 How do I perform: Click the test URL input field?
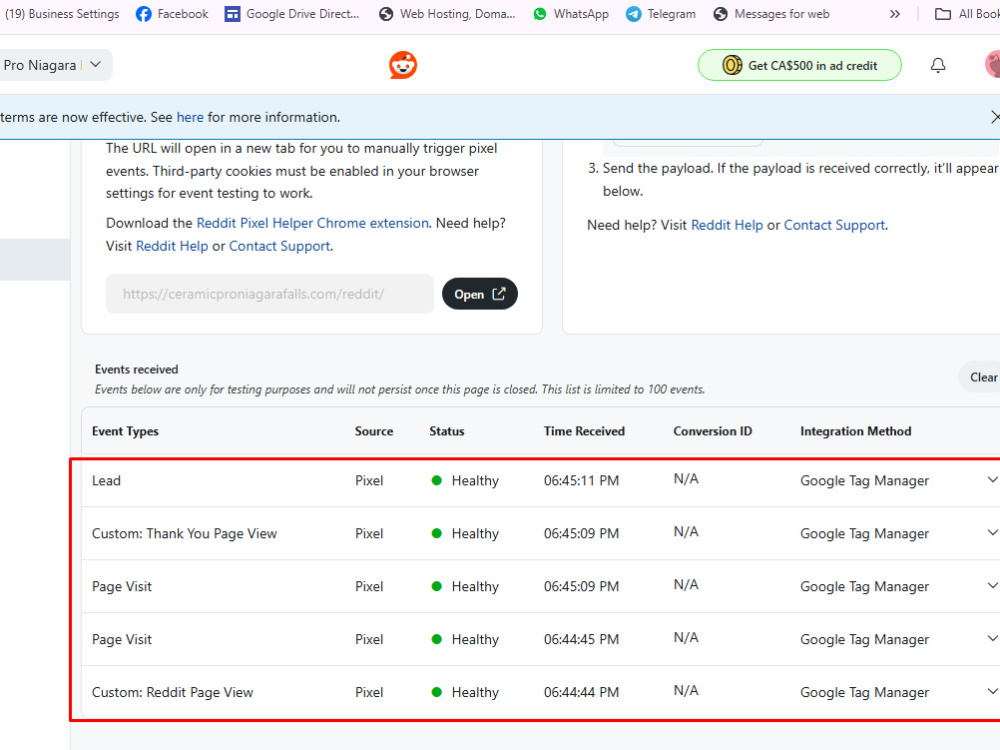point(270,294)
